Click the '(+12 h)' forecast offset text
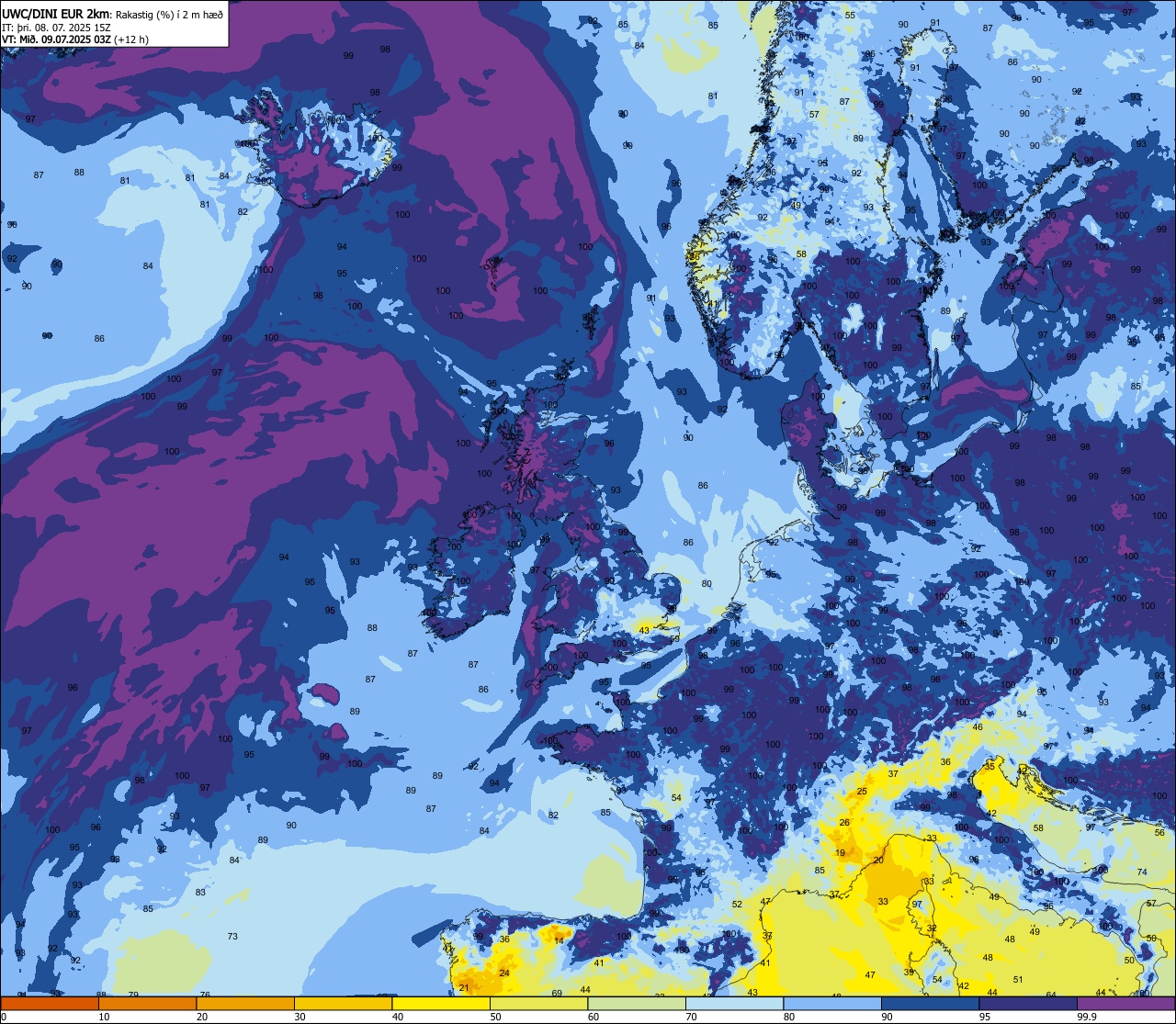This screenshot has width=1176, height=1024. [131, 39]
